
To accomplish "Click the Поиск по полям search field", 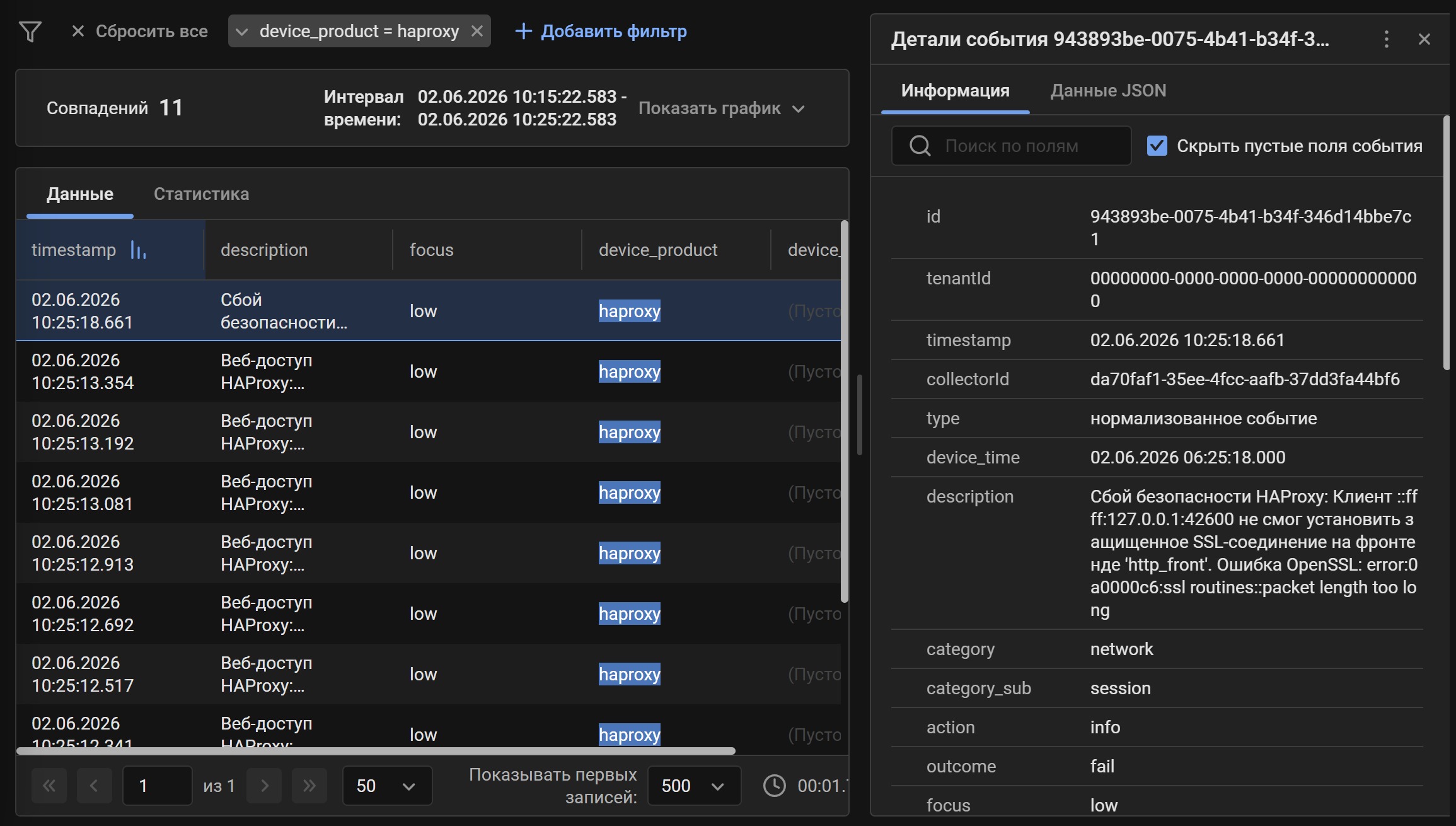I will point(1011,146).
